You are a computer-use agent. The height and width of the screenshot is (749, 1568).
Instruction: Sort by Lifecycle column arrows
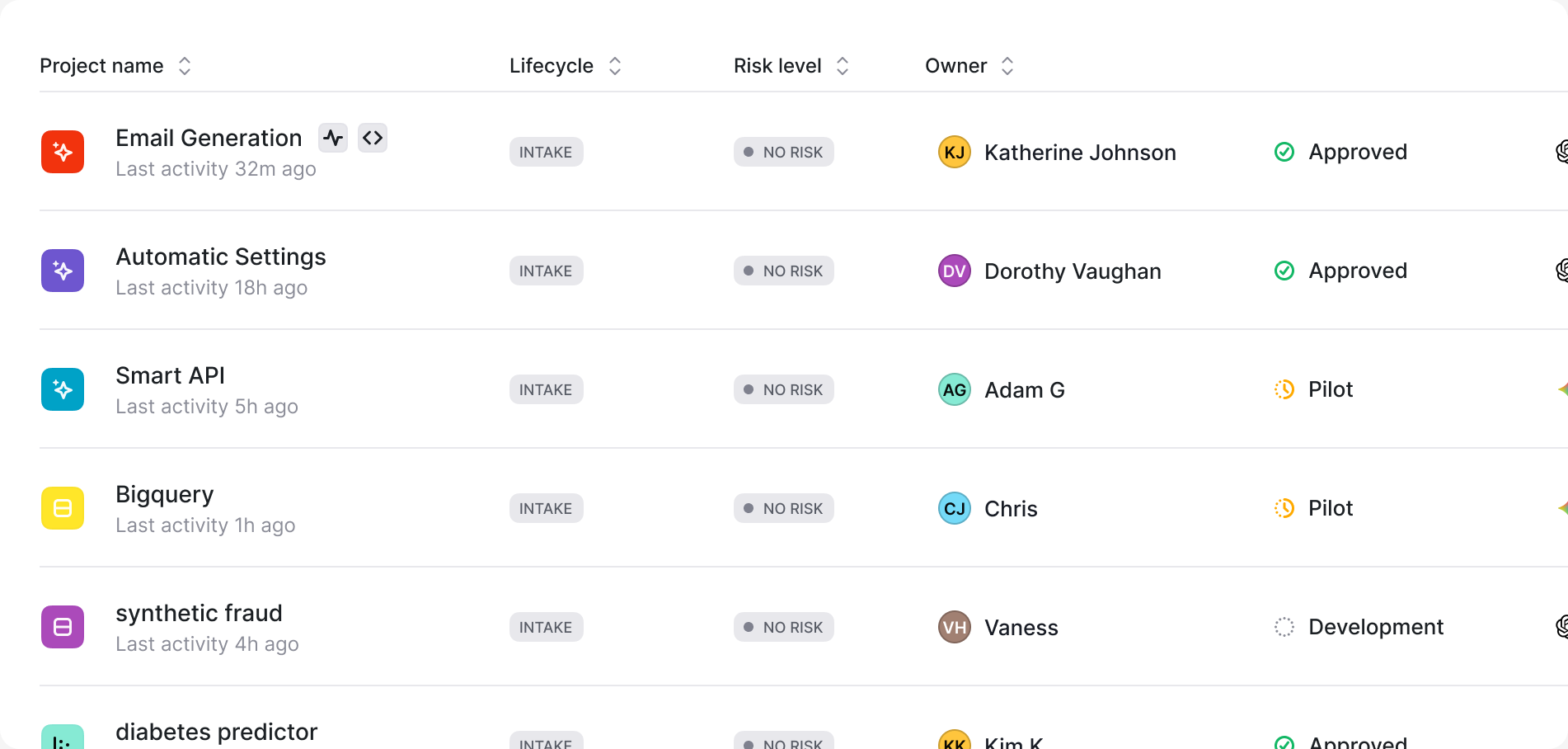(x=615, y=66)
